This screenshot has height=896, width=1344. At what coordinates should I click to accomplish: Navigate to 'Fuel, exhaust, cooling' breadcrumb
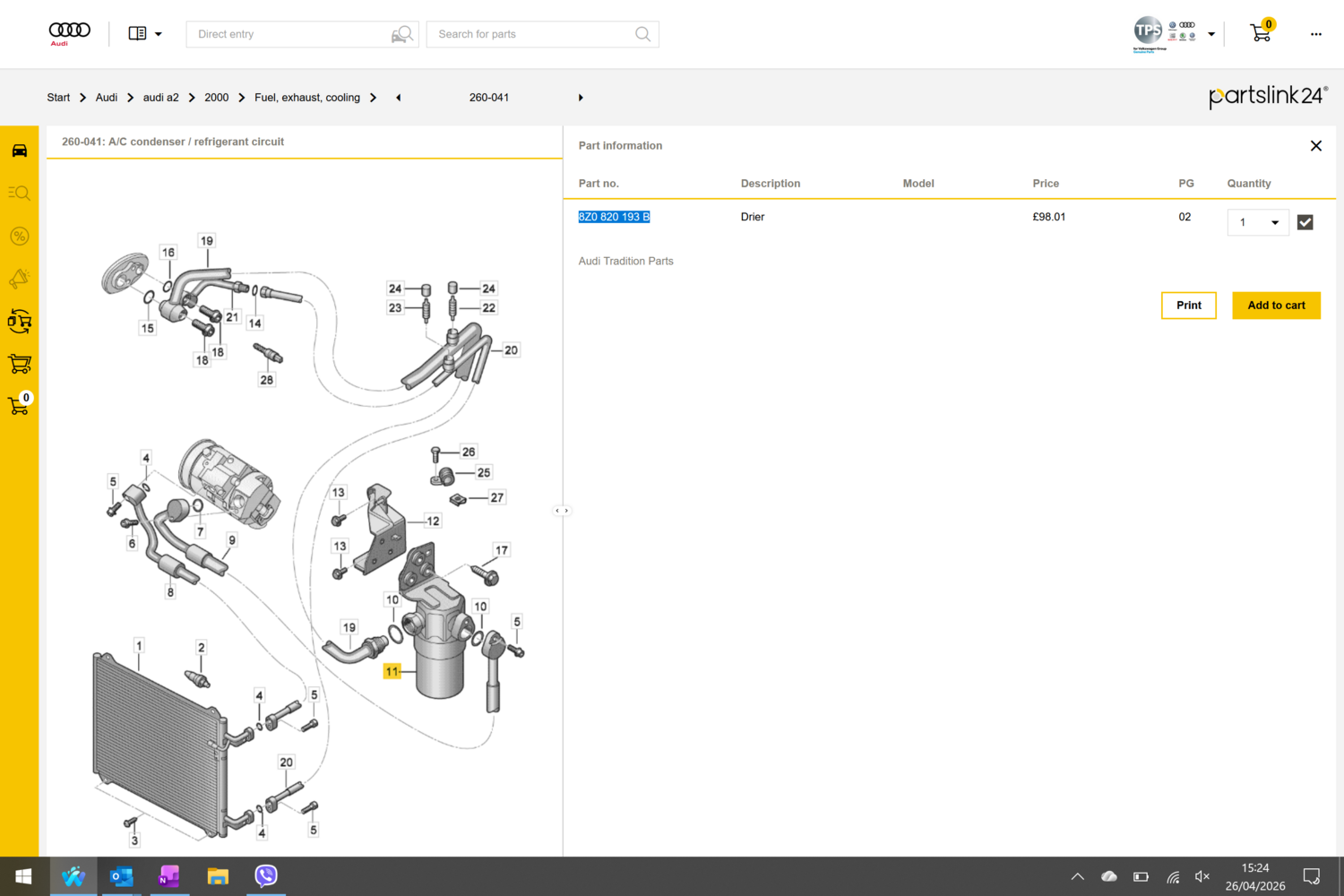[306, 98]
